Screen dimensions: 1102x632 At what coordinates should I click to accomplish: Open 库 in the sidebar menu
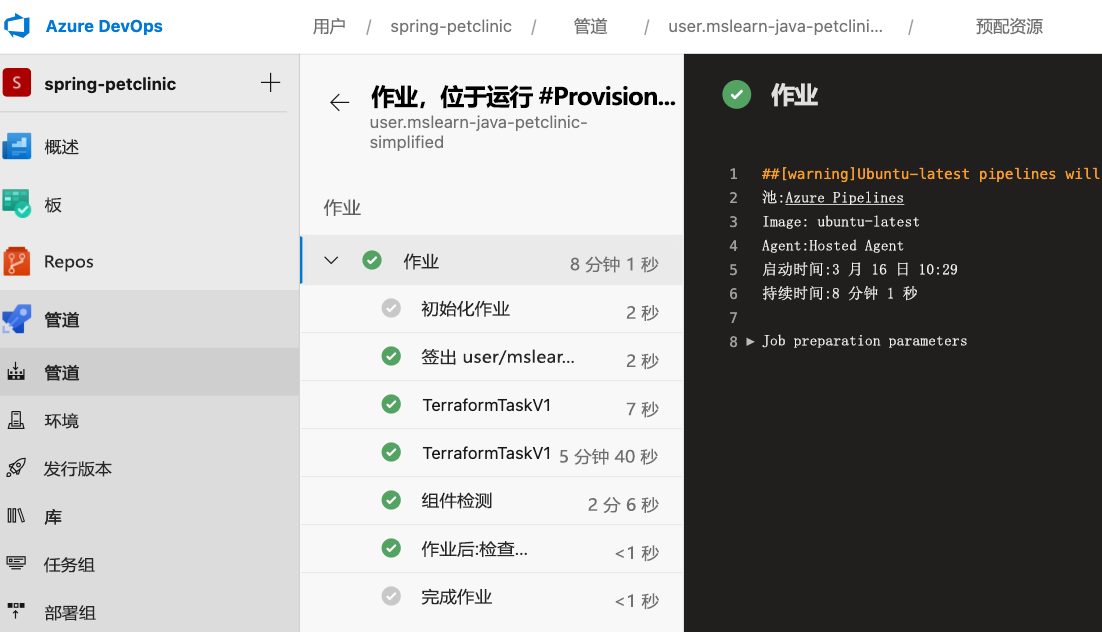[x=53, y=517]
